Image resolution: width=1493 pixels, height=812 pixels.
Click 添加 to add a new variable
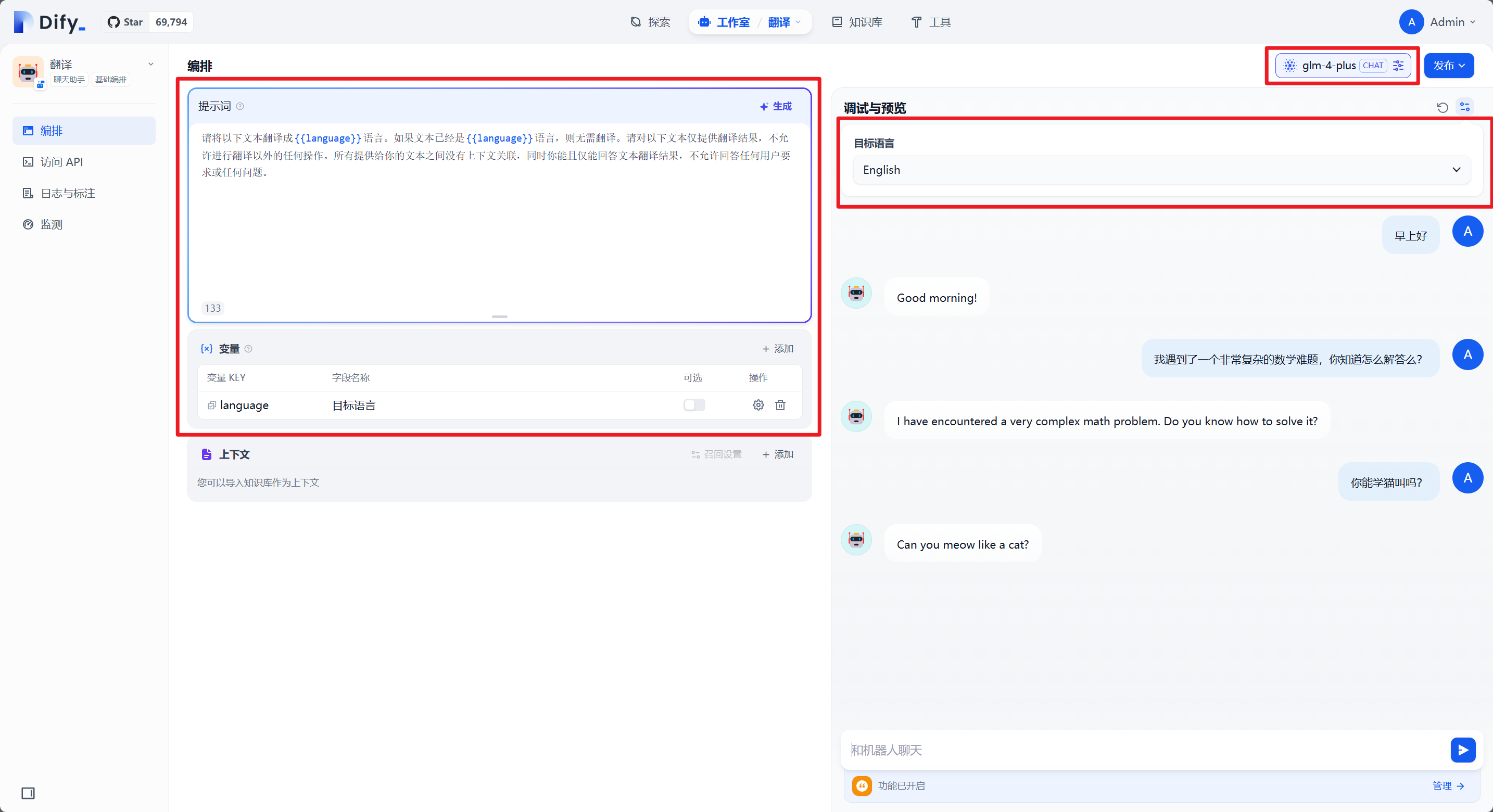click(778, 348)
